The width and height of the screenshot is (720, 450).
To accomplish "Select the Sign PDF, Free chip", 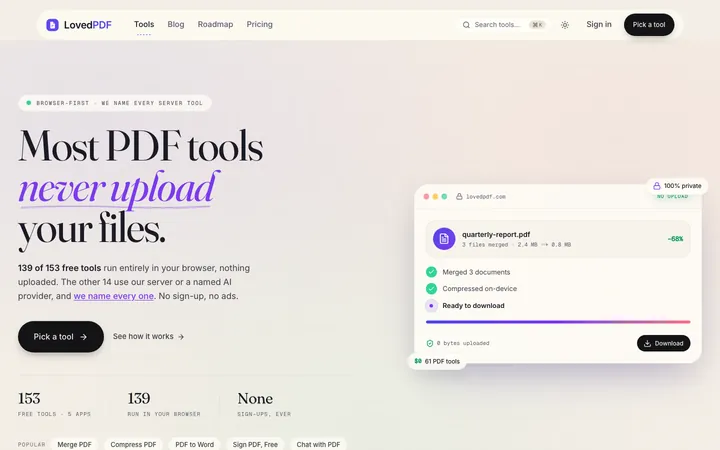I will point(255,444).
